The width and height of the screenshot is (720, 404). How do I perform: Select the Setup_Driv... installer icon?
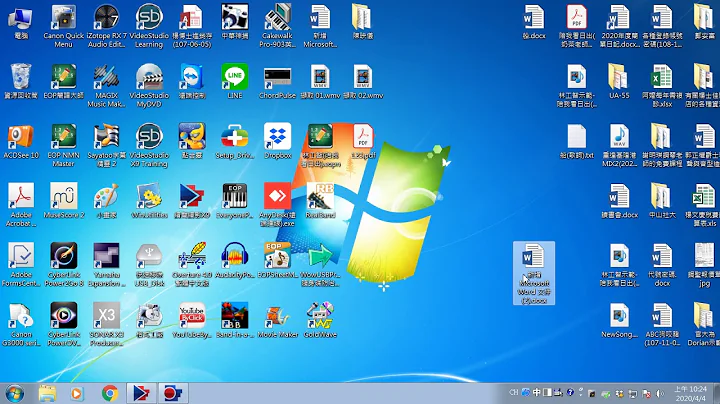pos(235,141)
